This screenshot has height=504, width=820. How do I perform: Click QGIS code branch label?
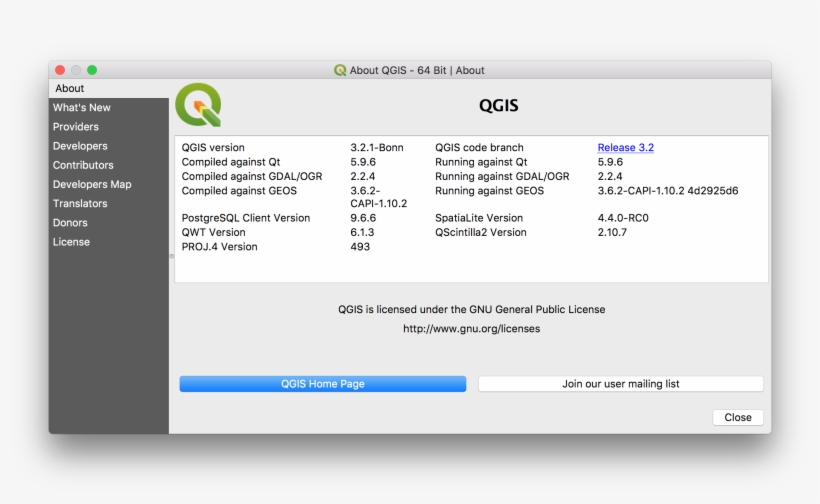(x=479, y=147)
